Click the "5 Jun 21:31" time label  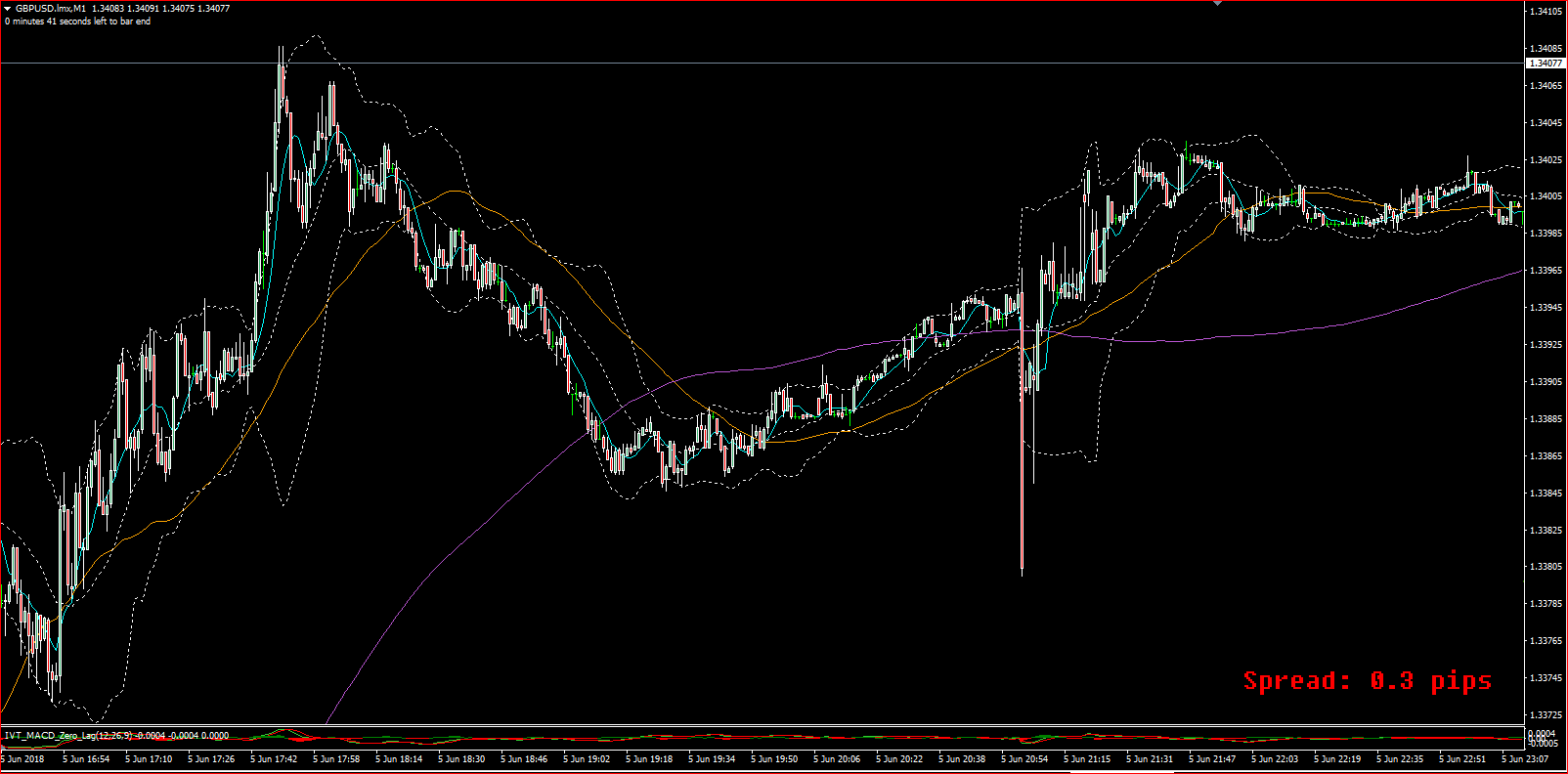tap(1150, 759)
